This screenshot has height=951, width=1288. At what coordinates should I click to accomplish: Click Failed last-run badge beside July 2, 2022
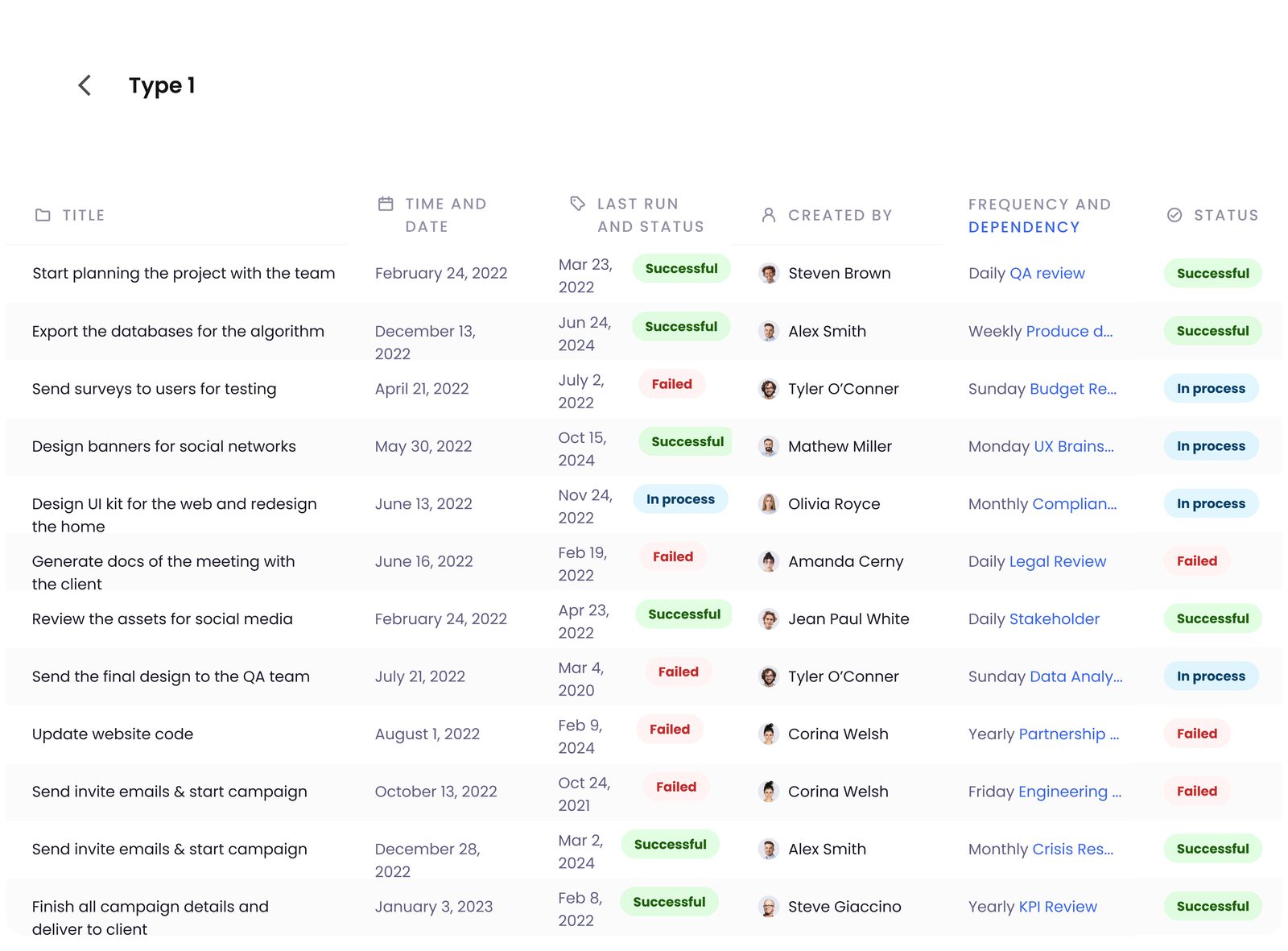click(672, 384)
